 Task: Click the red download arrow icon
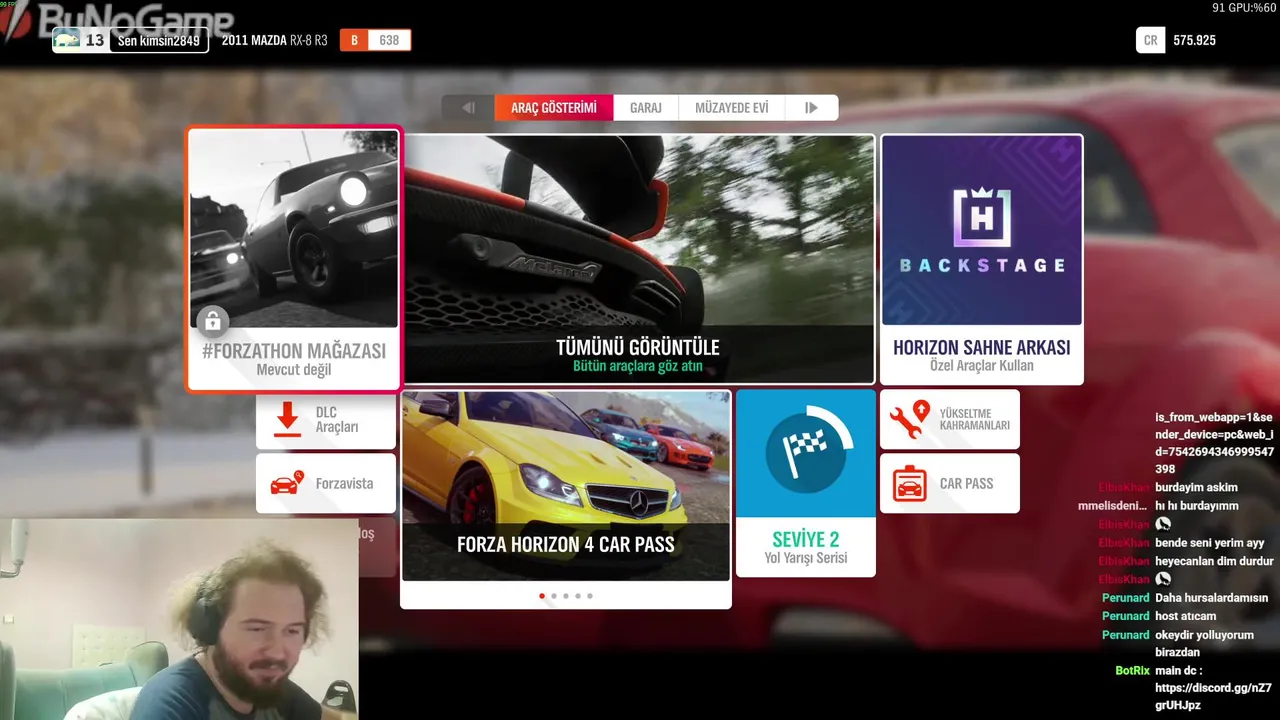pos(287,420)
